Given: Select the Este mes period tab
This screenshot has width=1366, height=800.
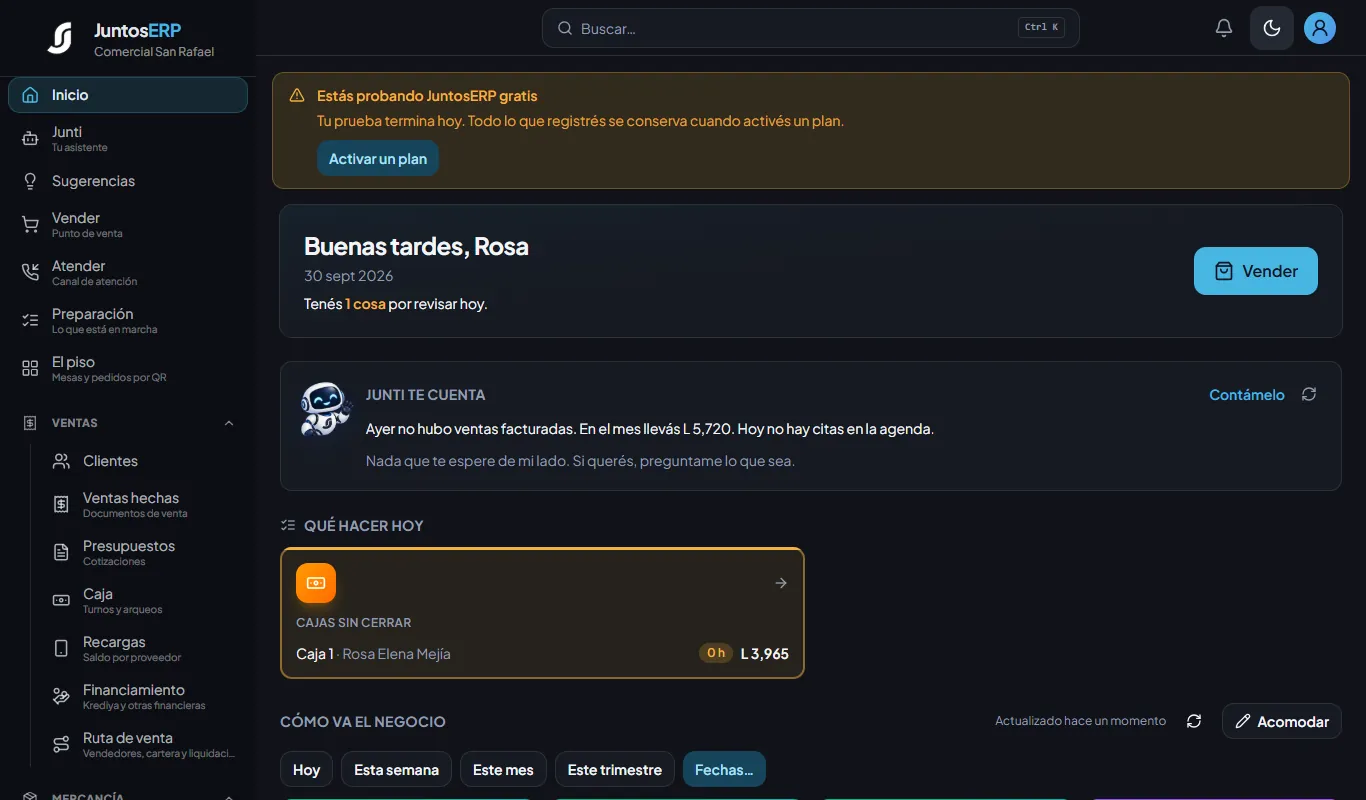Looking at the screenshot, I should click(503, 770).
